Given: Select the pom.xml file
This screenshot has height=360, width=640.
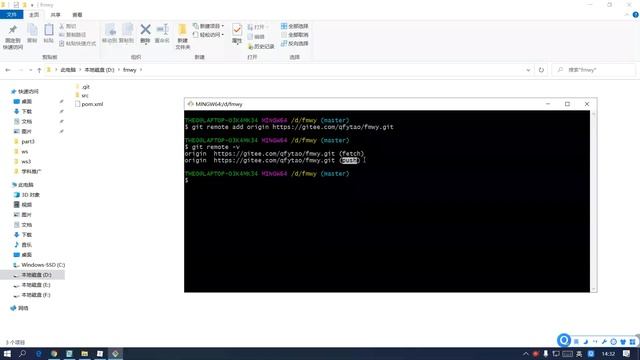Looking at the screenshot, I should (x=89, y=104).
